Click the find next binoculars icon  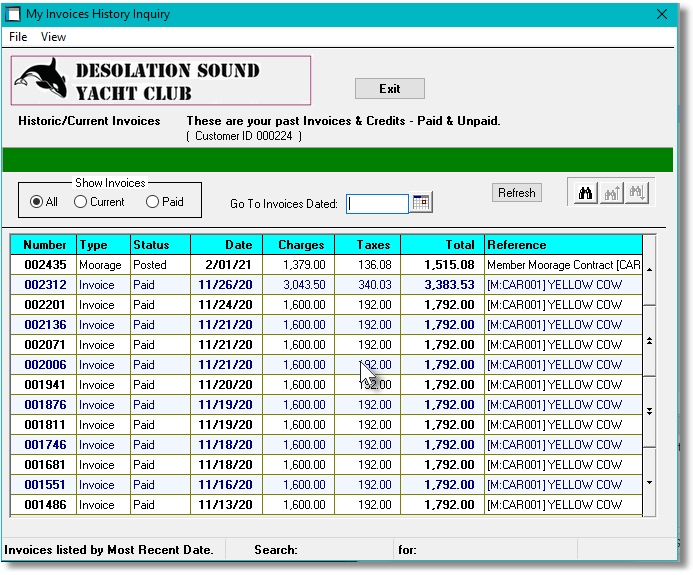[637, 193]
